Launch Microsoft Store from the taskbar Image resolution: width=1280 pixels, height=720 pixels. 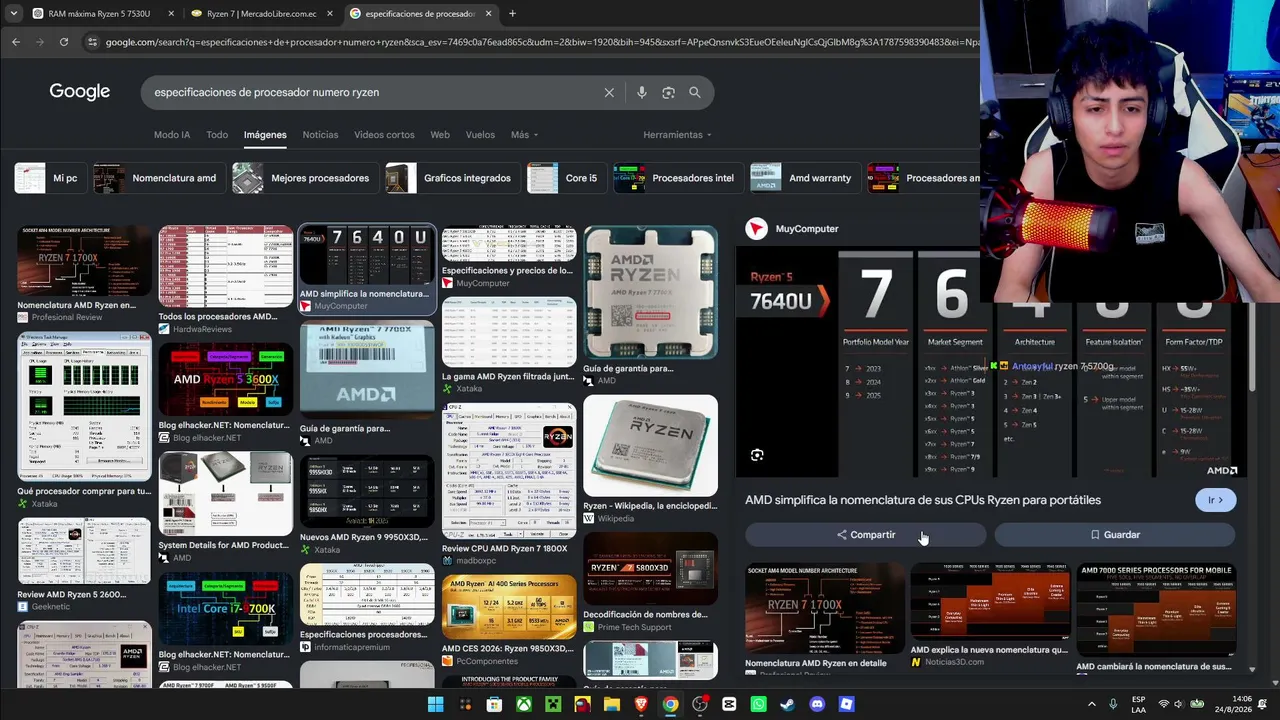494,705
